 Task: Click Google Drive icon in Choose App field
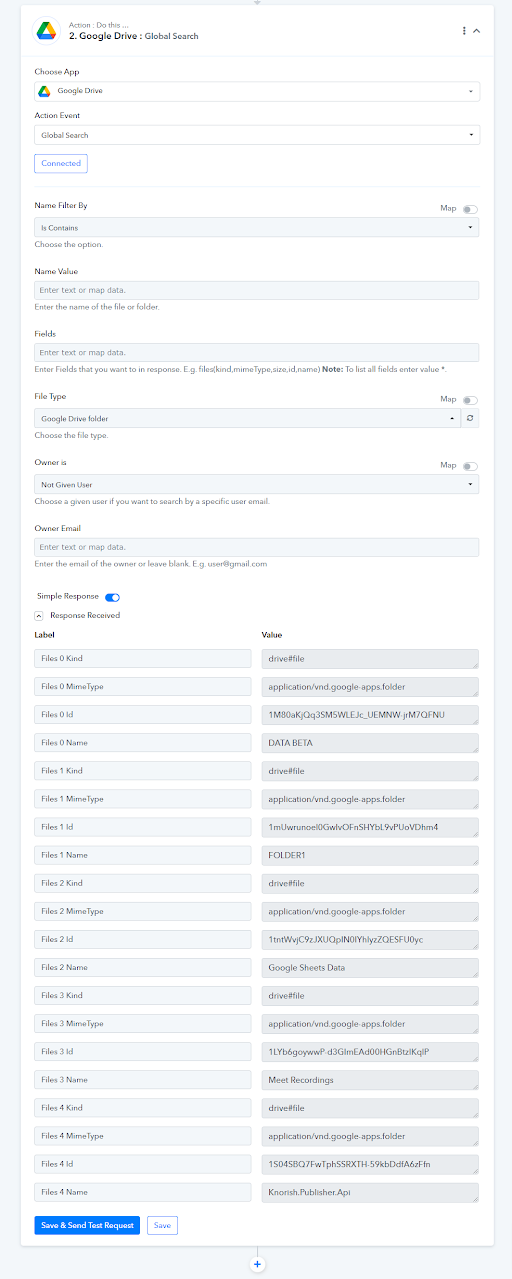click(44, 91)
